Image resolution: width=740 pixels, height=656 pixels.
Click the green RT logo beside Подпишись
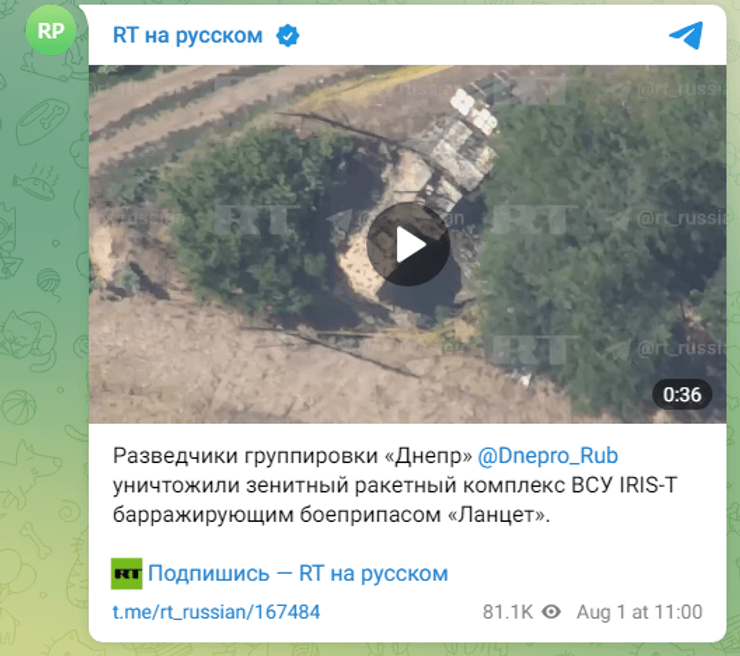[126, 573]
